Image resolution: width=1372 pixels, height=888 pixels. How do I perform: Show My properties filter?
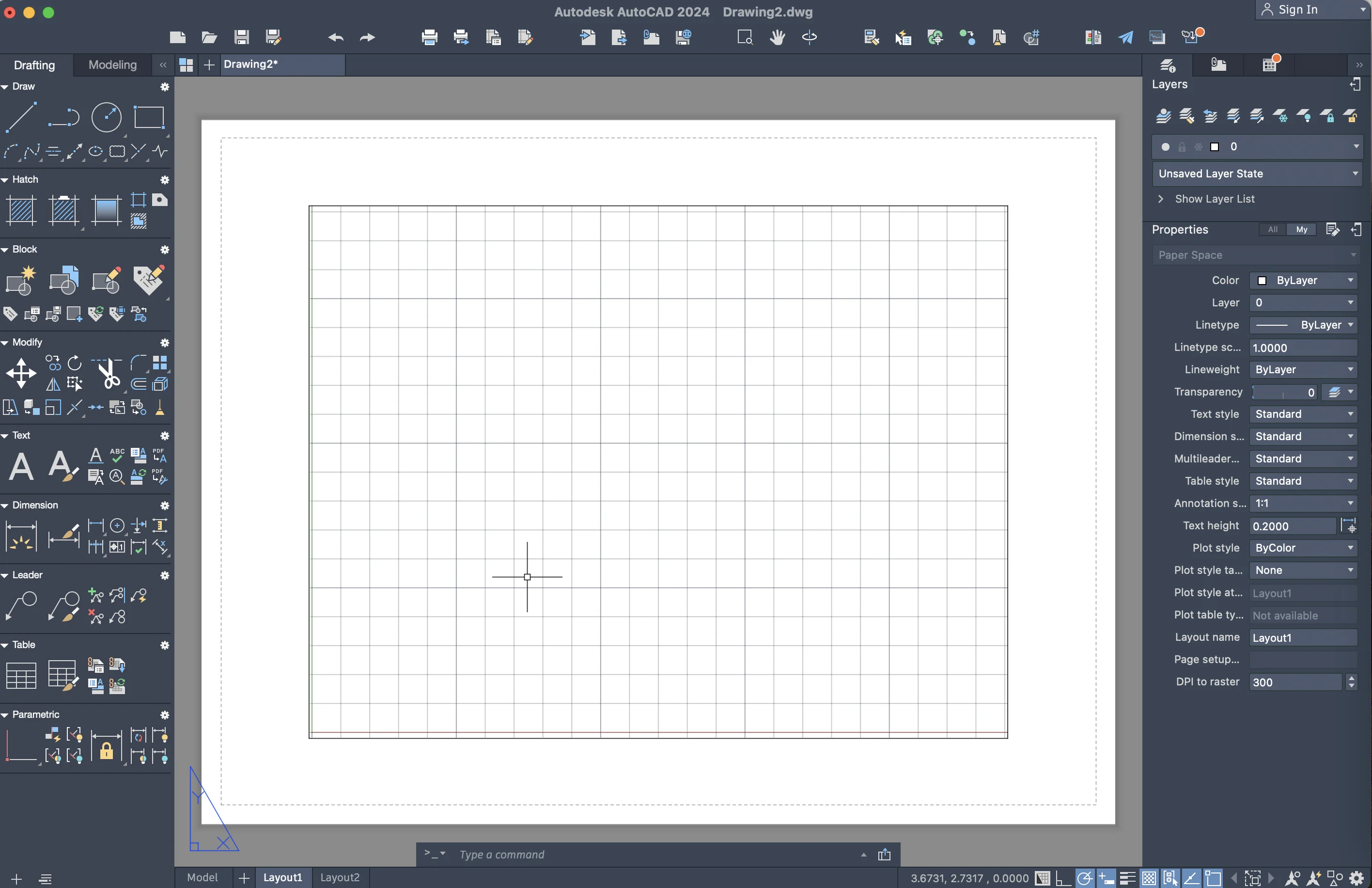1302,229
